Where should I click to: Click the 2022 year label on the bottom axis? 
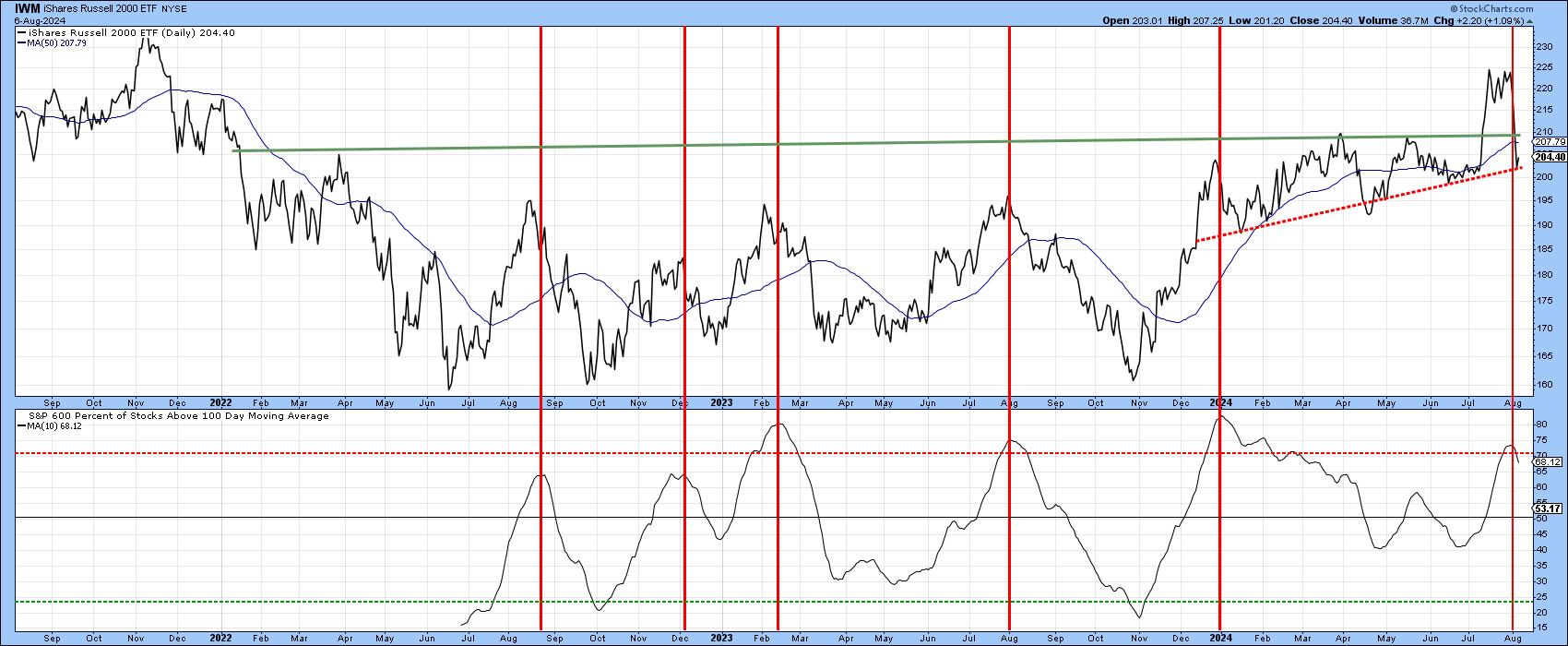(x=220, y=638)
